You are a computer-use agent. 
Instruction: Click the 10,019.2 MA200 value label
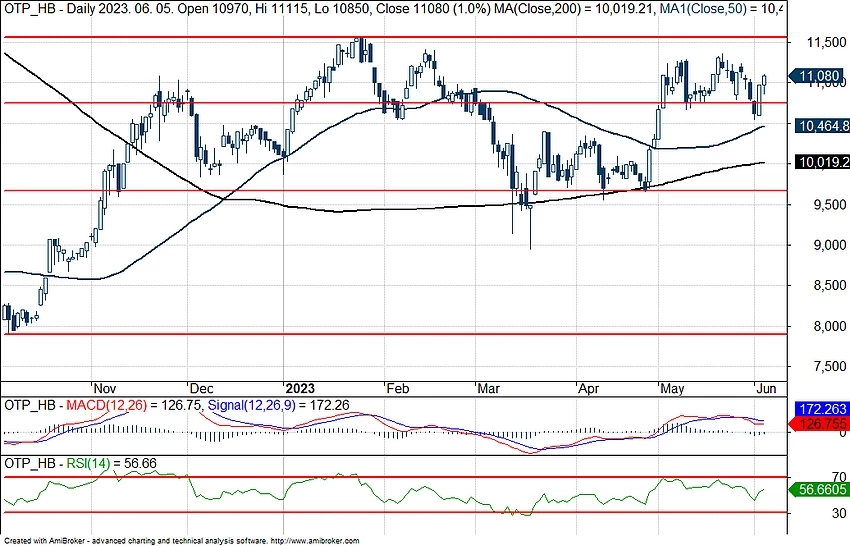(822, 162)
